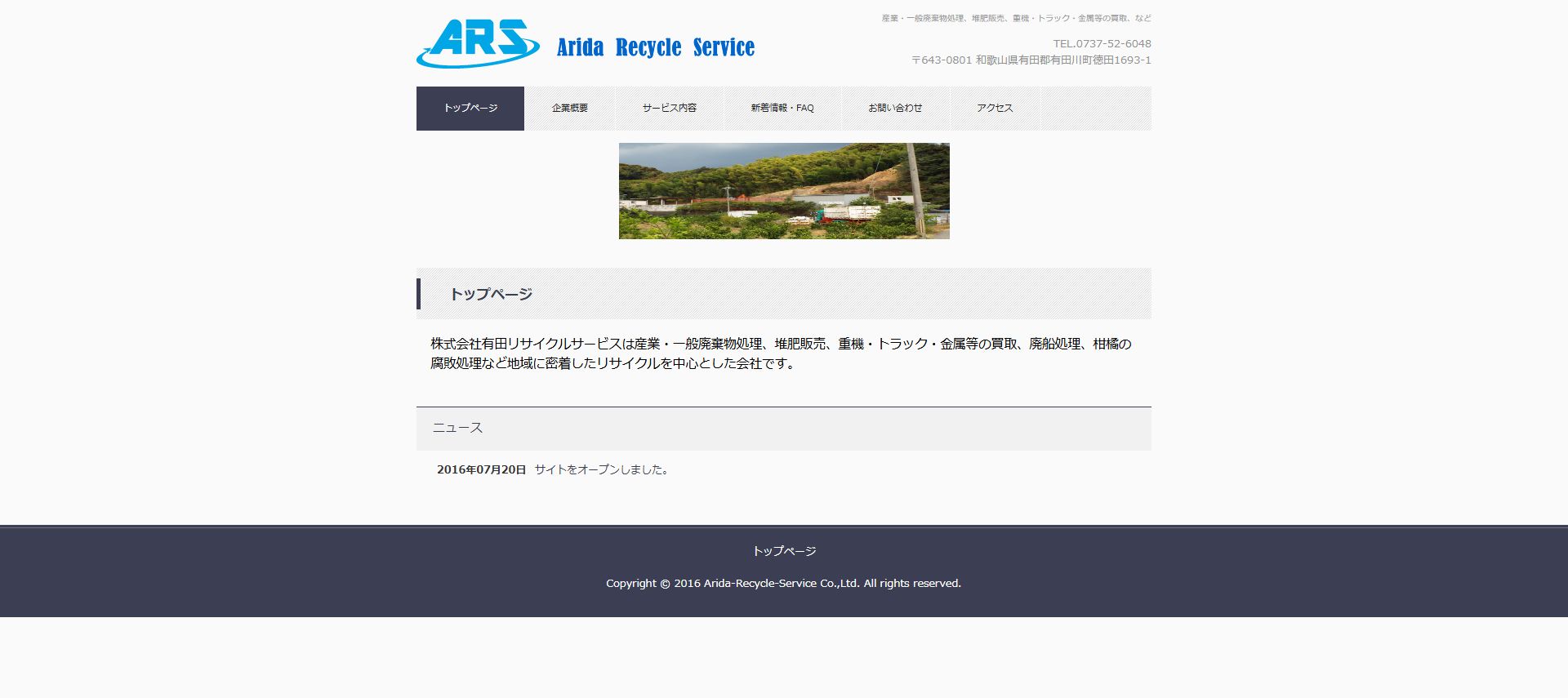Click the Copyright © 2016 footer text
Screen dimensions: 1568x698
tap(784, 584)
